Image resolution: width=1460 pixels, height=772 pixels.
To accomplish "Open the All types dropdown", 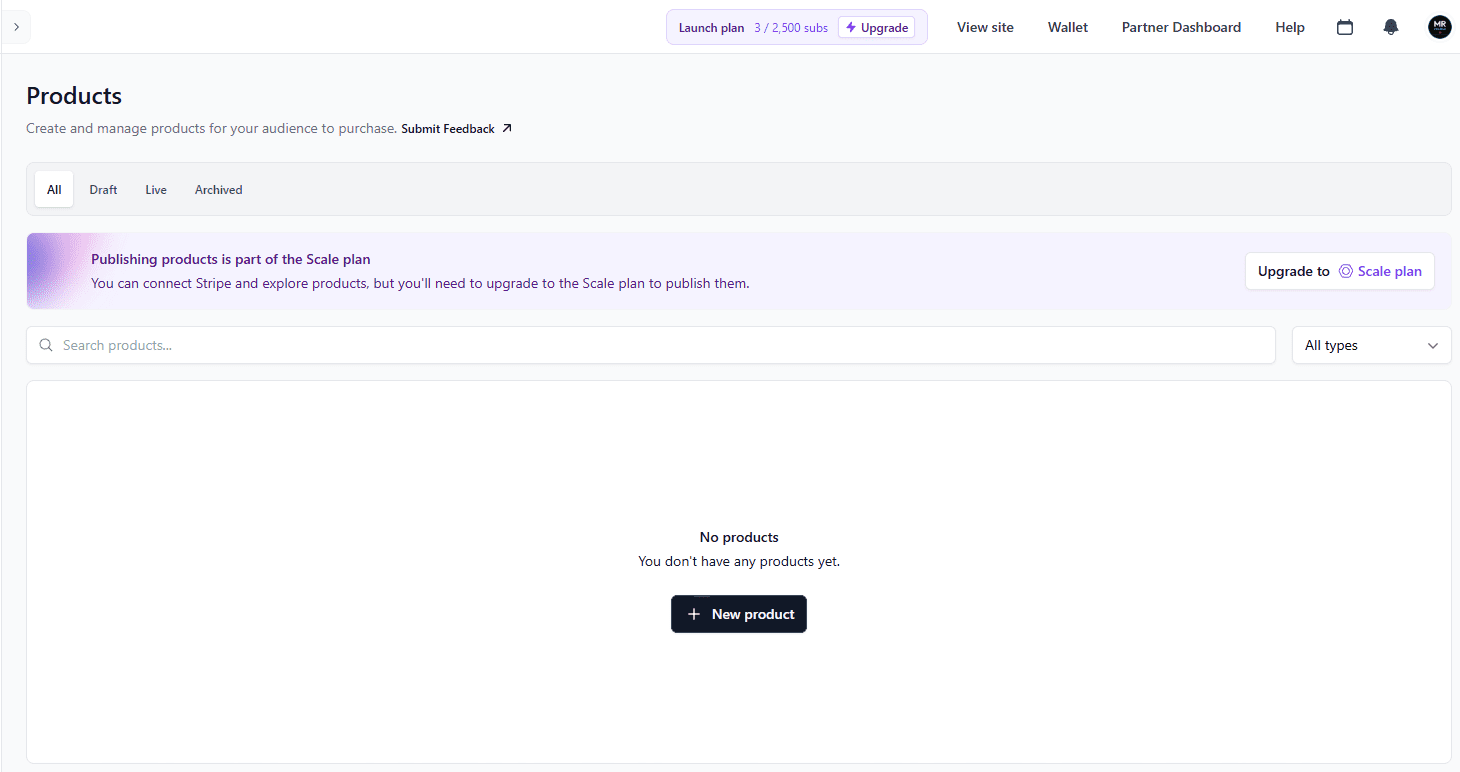I will coord(1371,345).
